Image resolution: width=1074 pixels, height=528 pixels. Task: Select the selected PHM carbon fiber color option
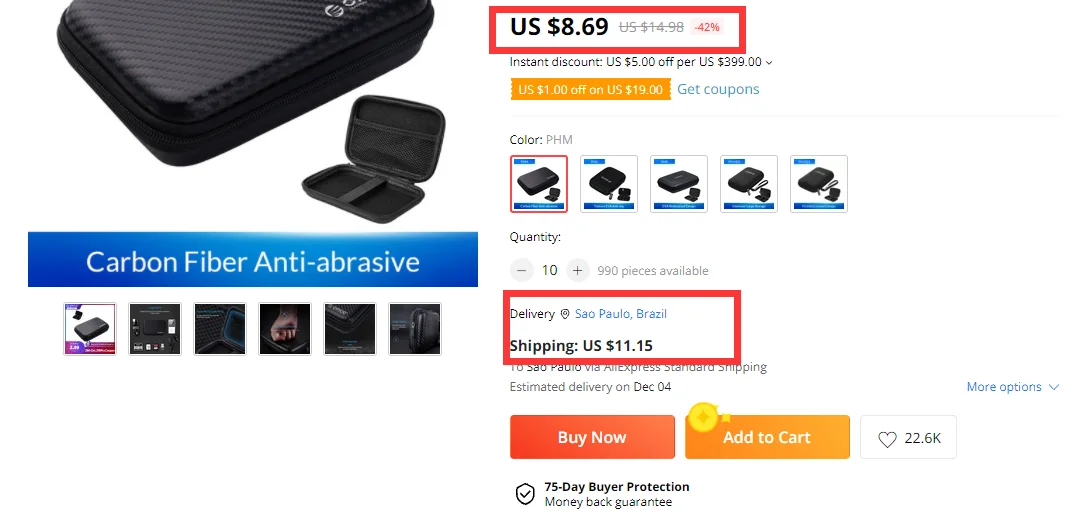[x=538, y=184]
